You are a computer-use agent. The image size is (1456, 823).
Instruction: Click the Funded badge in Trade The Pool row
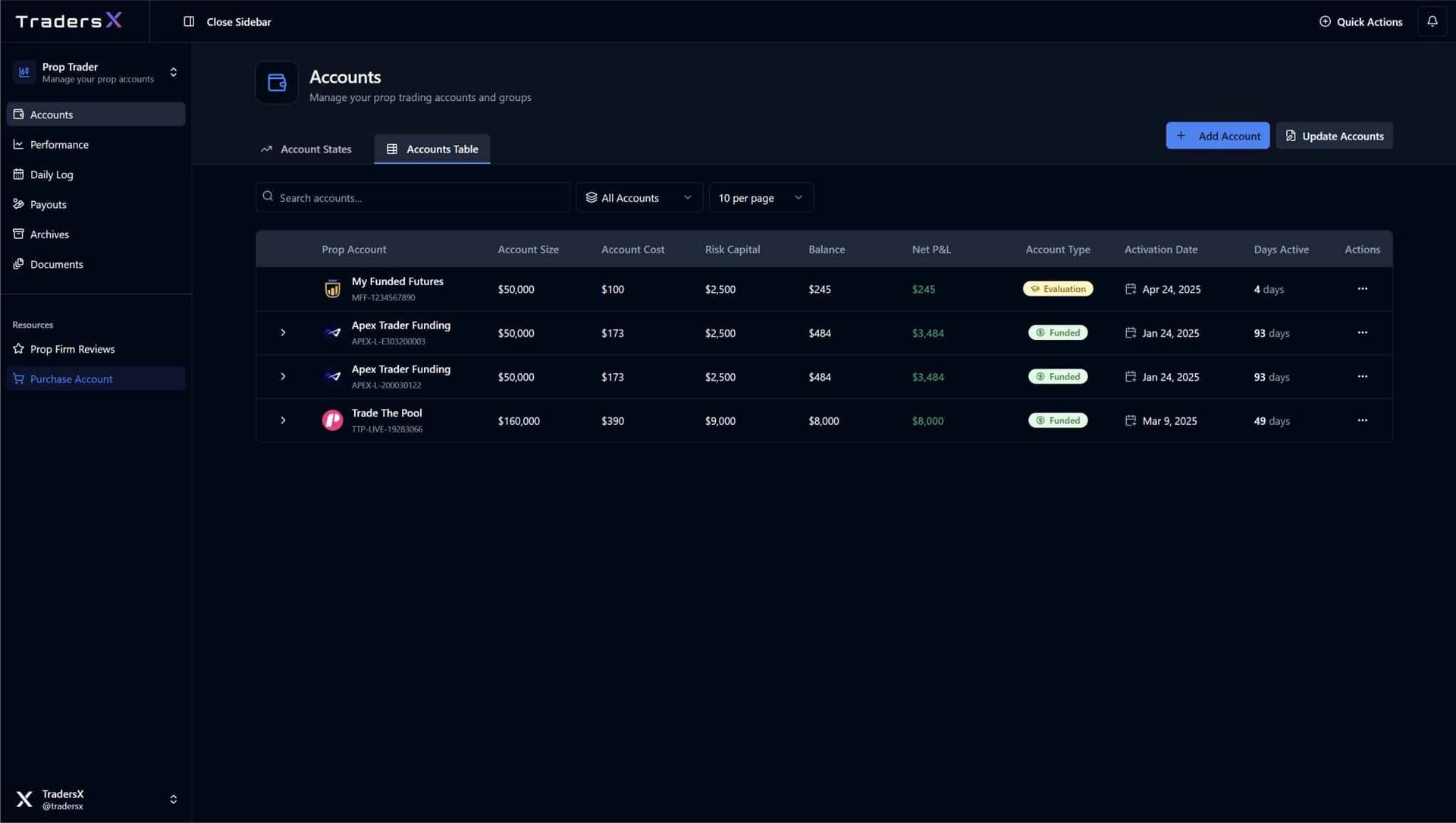tap(1058, 420)
